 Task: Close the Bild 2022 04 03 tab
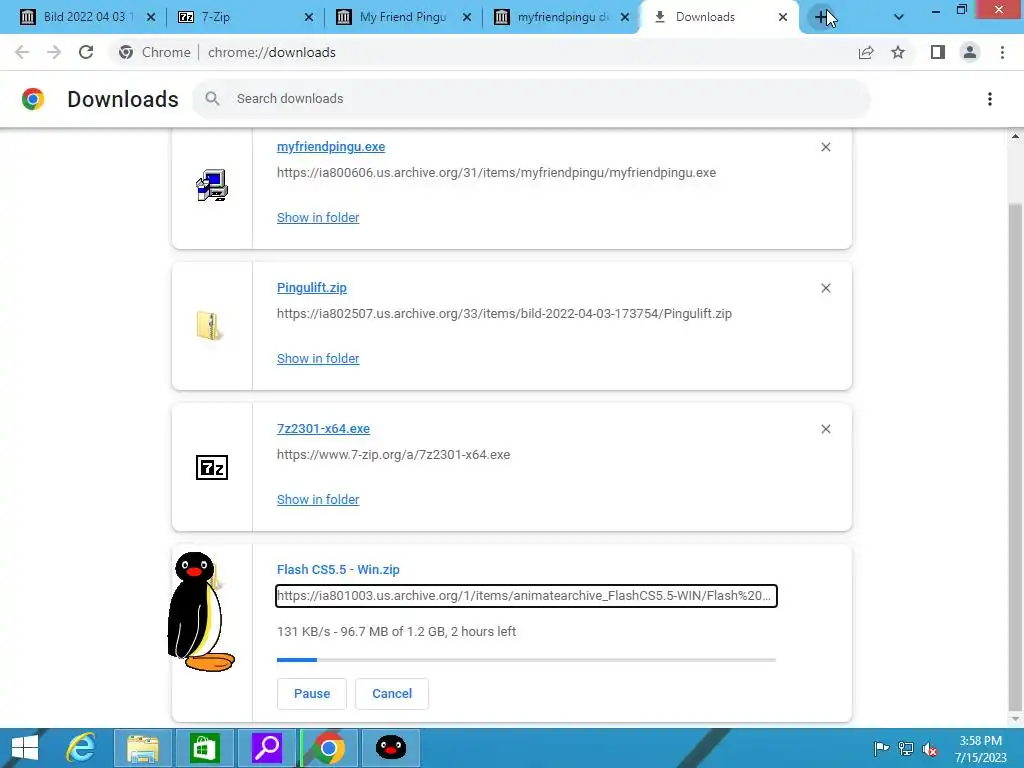[151, 17]
